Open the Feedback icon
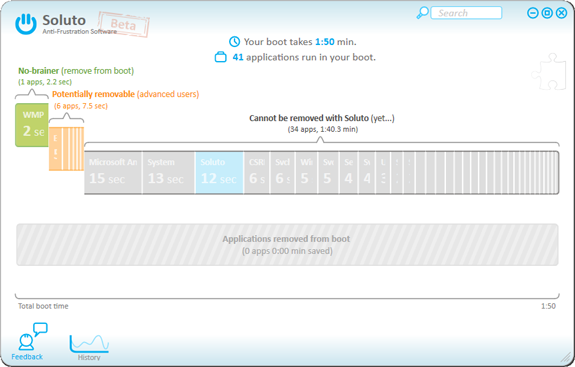The image size is (575, 367). coord(29,342)
